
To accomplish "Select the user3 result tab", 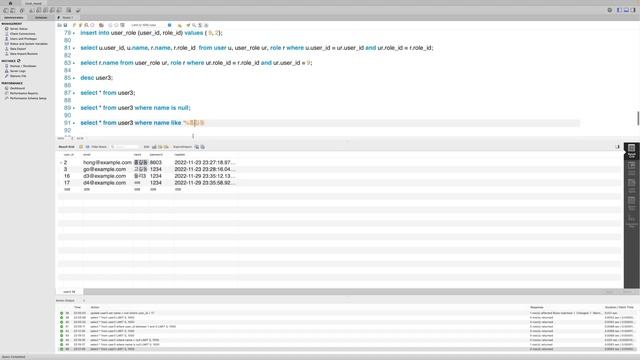I will 69,292.
